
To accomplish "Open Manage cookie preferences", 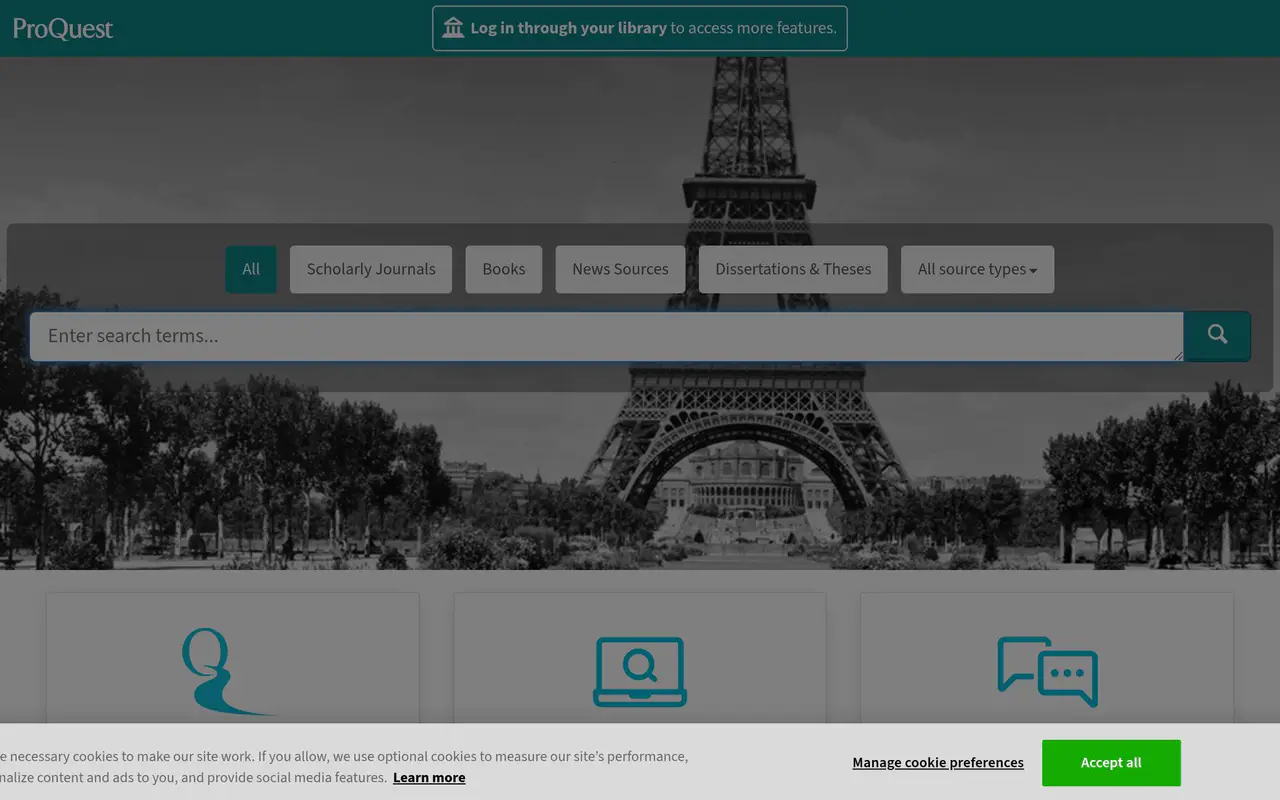I will (x=938, y=763).
